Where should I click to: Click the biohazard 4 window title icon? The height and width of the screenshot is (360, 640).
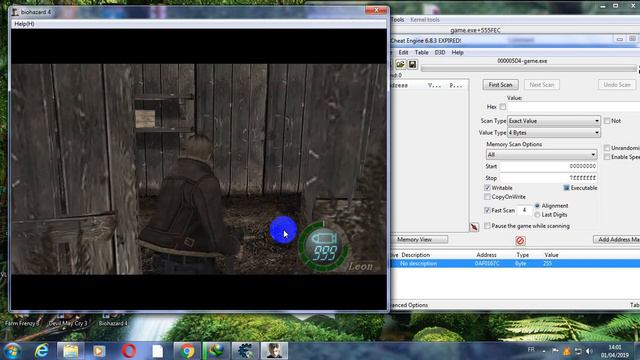click(15, 12)
